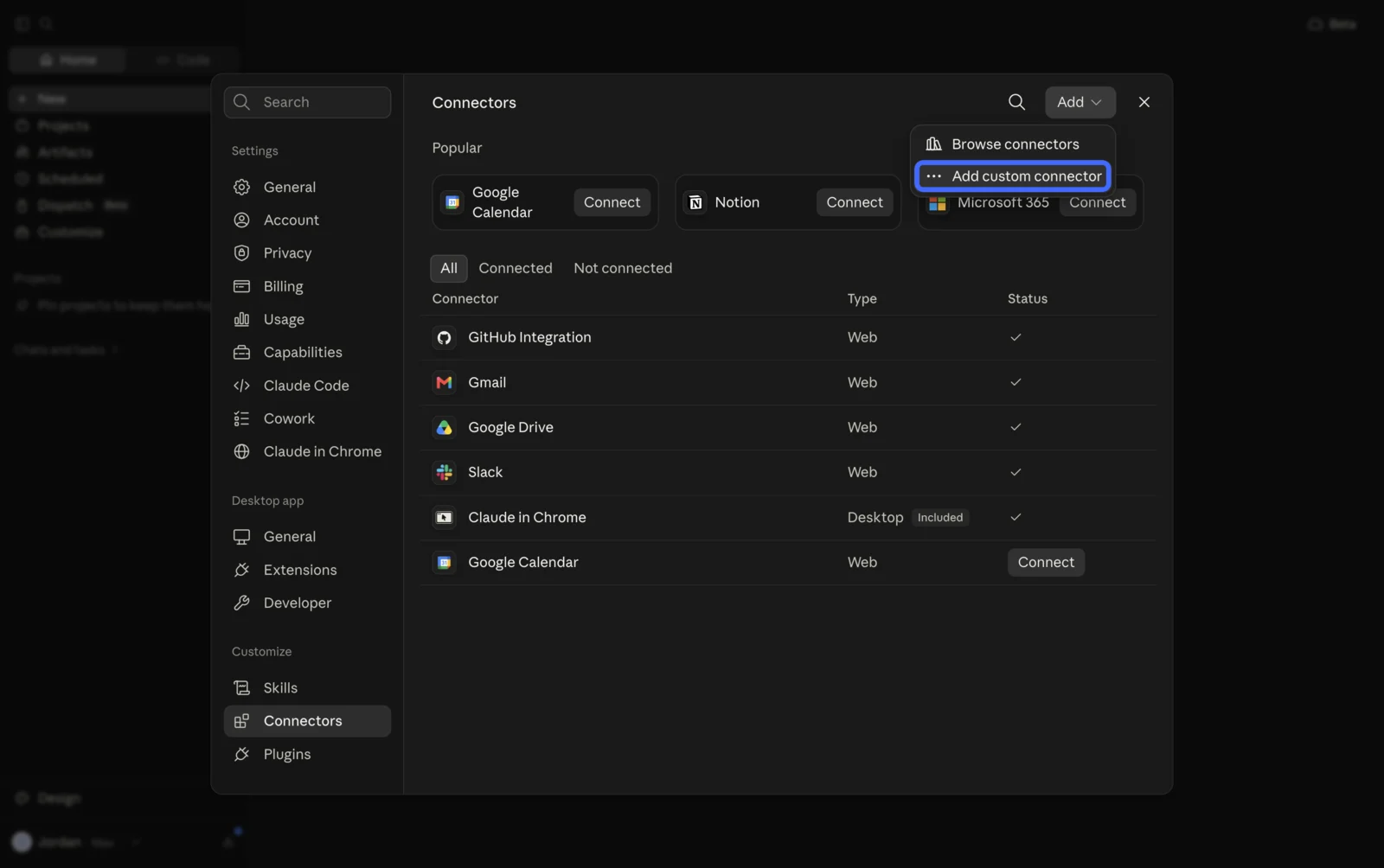Open General under Desktop app

[307, 537]
